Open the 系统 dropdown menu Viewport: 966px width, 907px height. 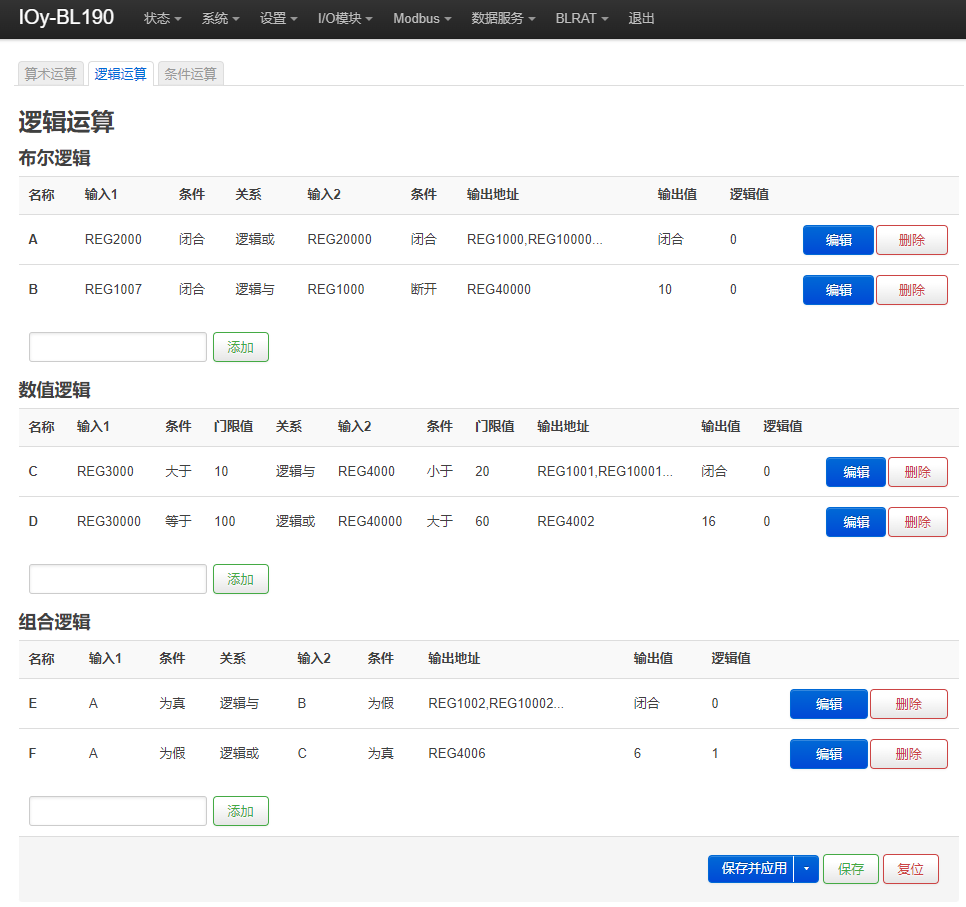(x=220, y=18)
